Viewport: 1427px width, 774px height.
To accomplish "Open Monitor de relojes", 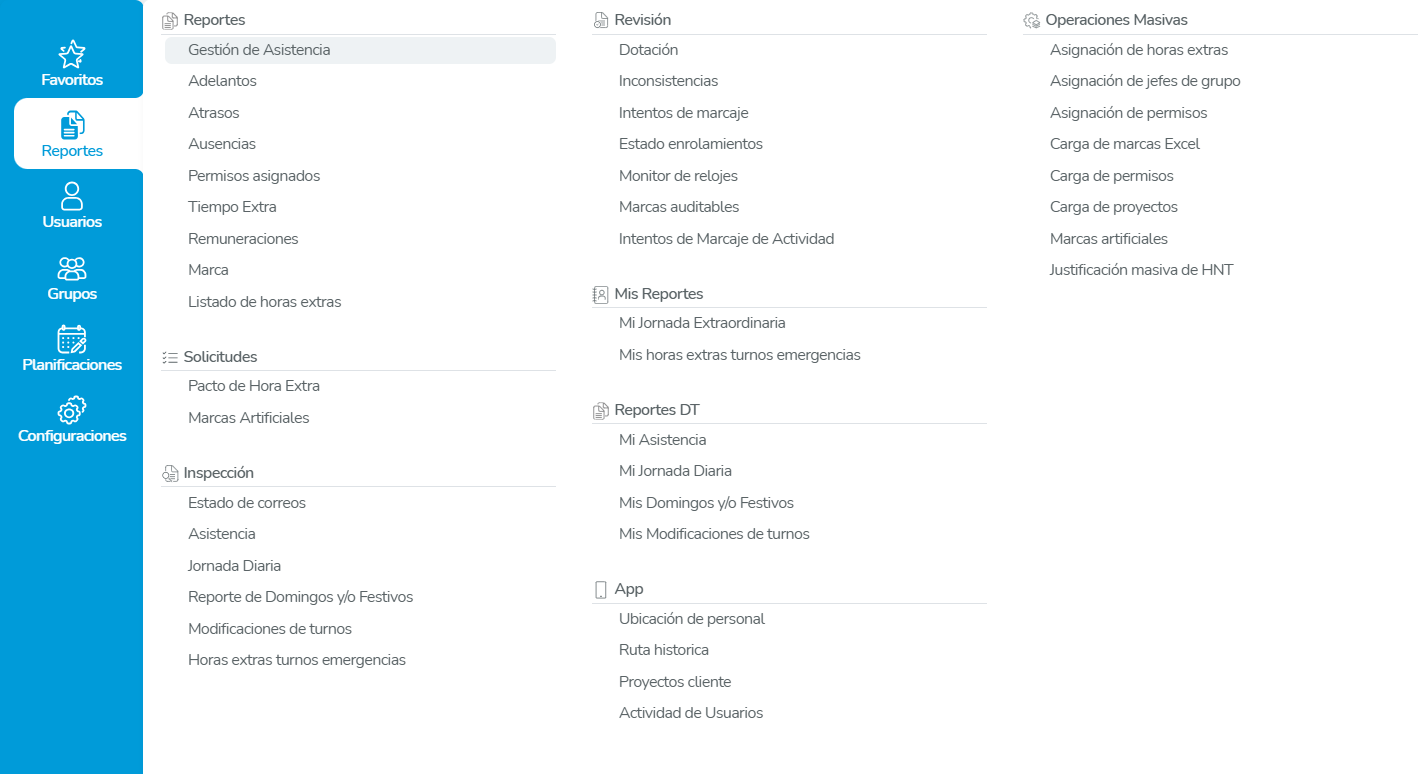I will click(x=678, y=176).
